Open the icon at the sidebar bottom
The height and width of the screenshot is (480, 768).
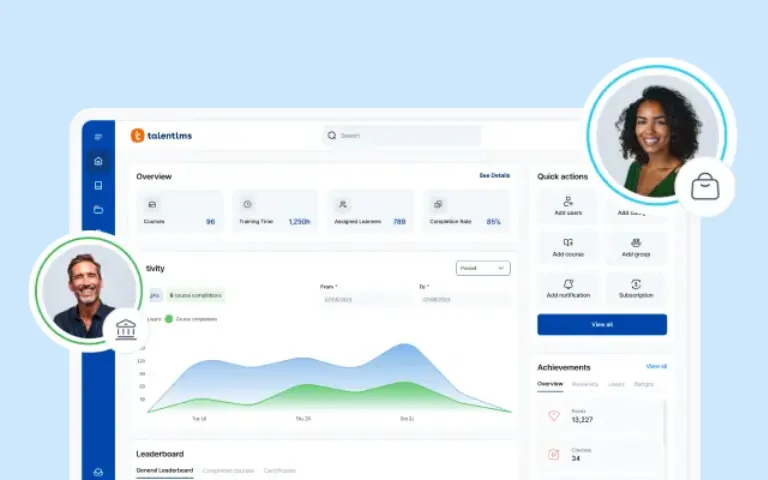[98, 472]
